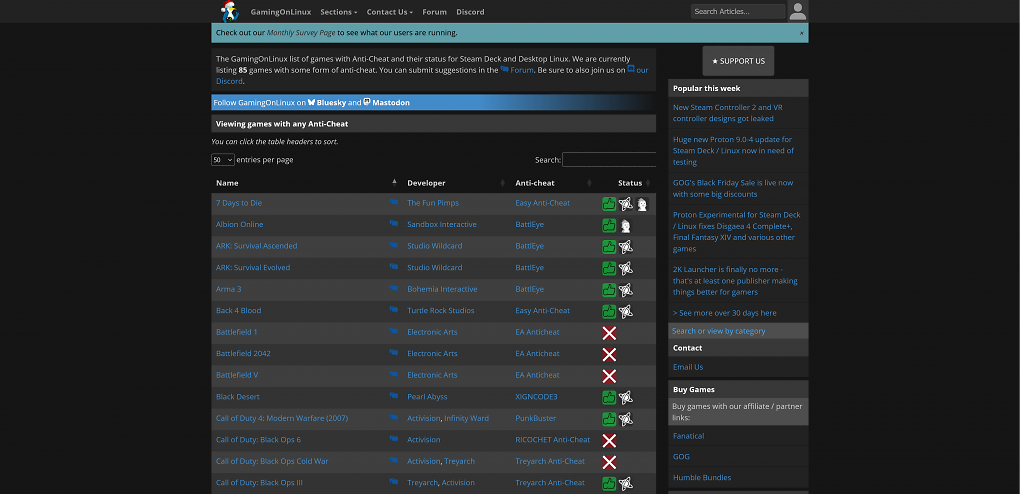Image resolution: width=1020 pixels, height=494 pixels.
Task: Open the RICOCHET Anti-Cheat link
Action: (x=552, y=439)
